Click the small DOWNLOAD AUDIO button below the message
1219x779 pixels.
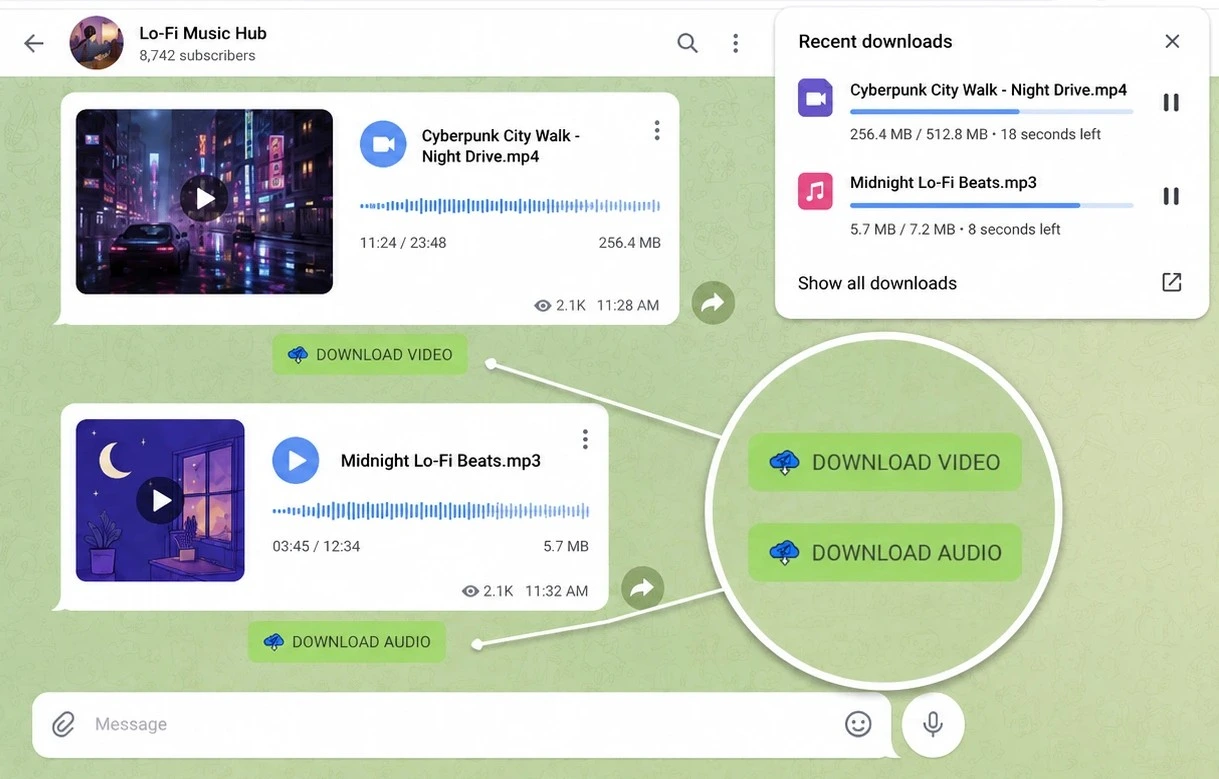tap(347, 642)
